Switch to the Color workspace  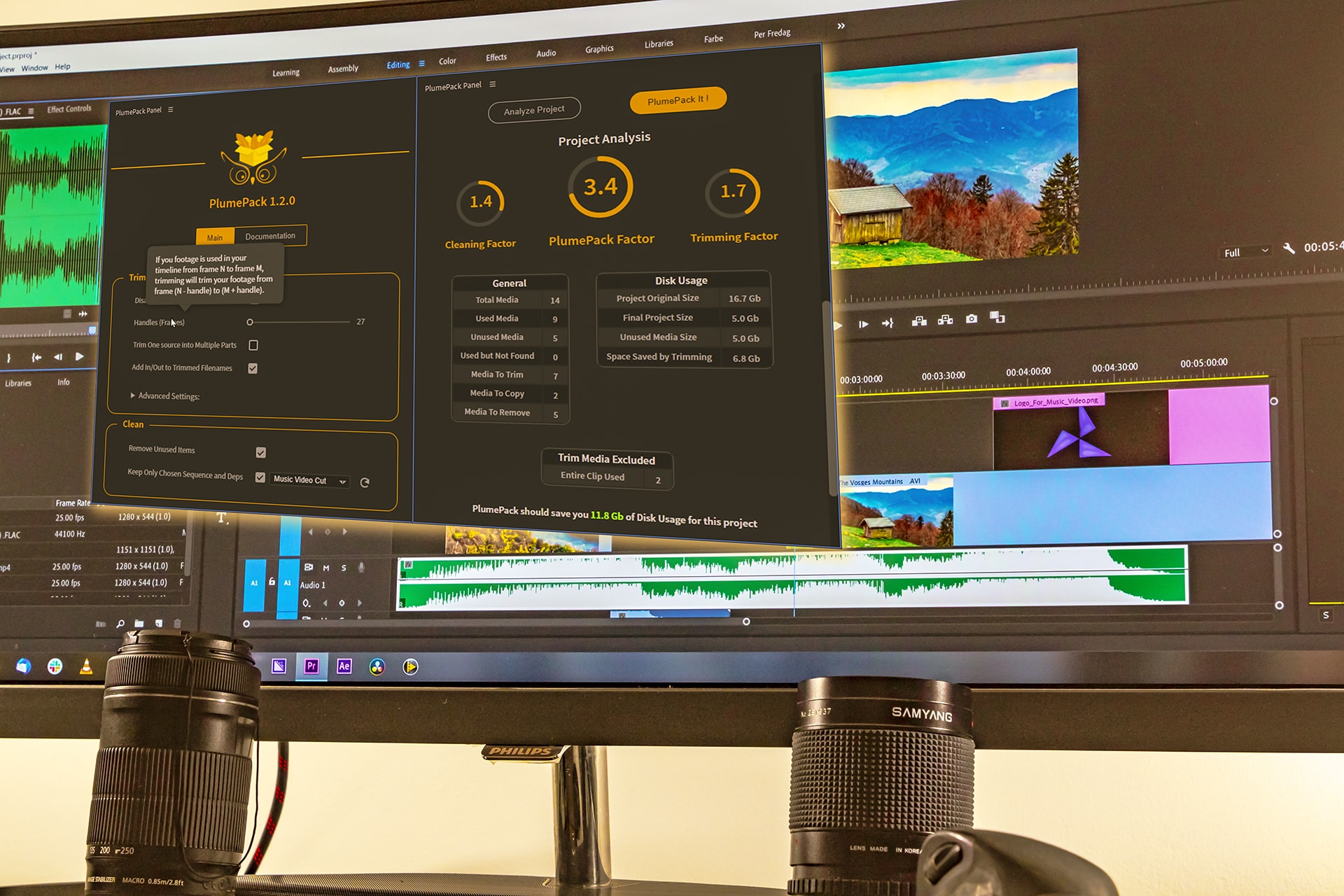(447, 61)
